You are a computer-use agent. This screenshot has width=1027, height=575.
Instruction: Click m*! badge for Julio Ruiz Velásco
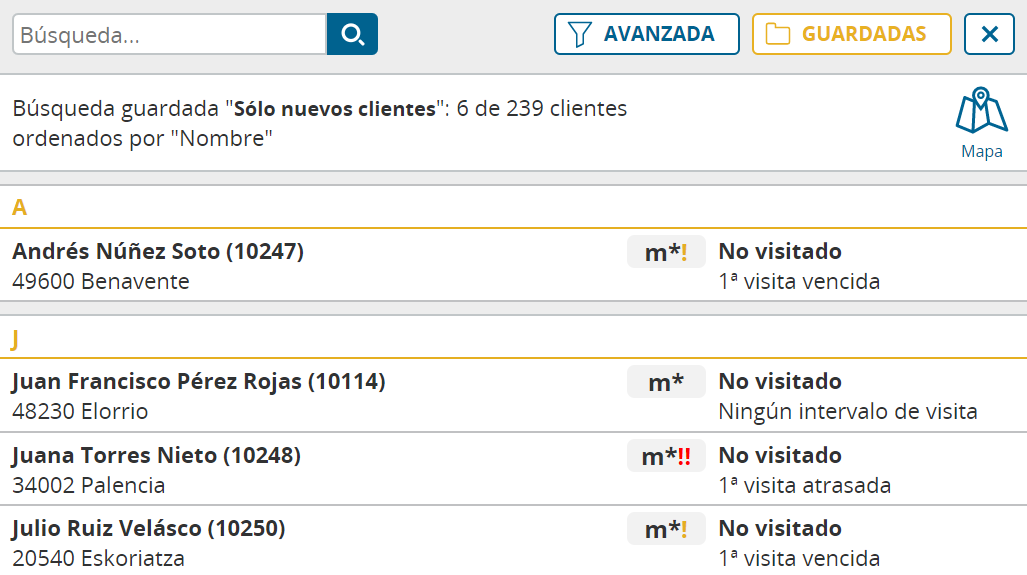click(x=666, y=529)
